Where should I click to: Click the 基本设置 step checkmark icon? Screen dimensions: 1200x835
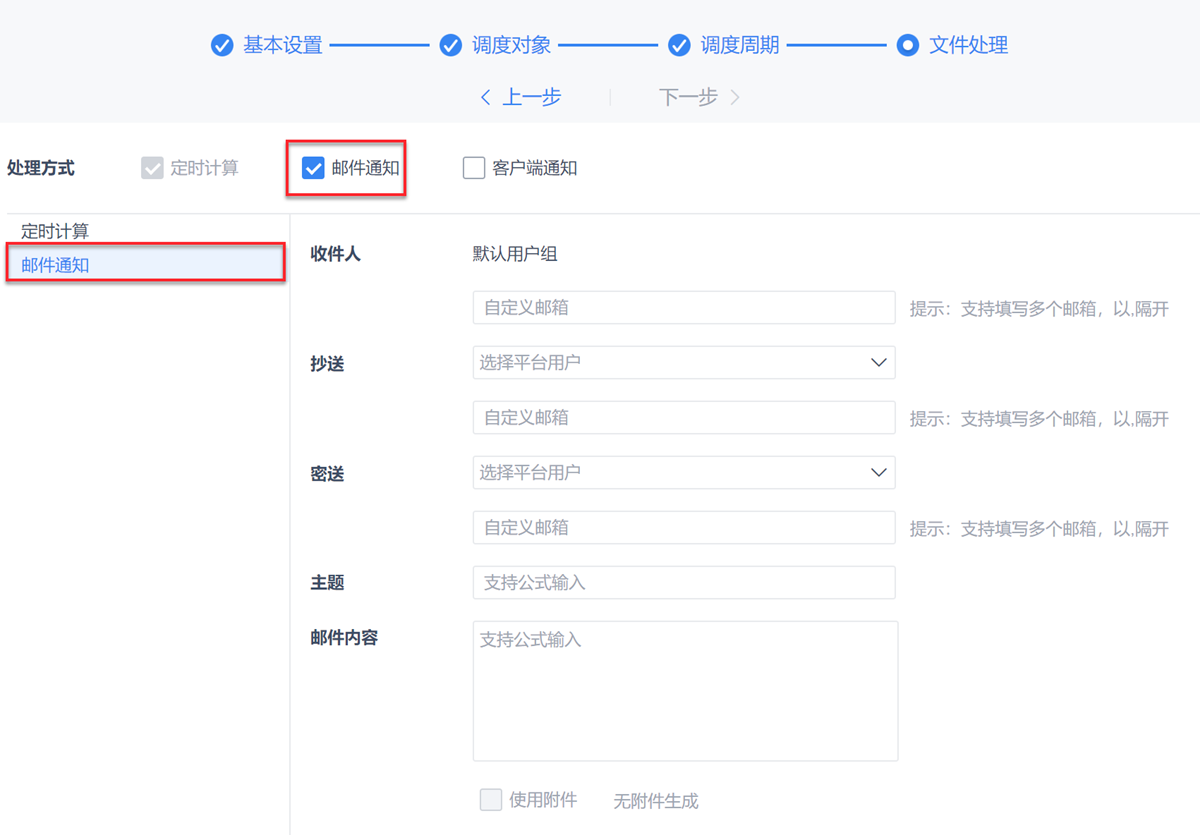[x=222, y=46]
